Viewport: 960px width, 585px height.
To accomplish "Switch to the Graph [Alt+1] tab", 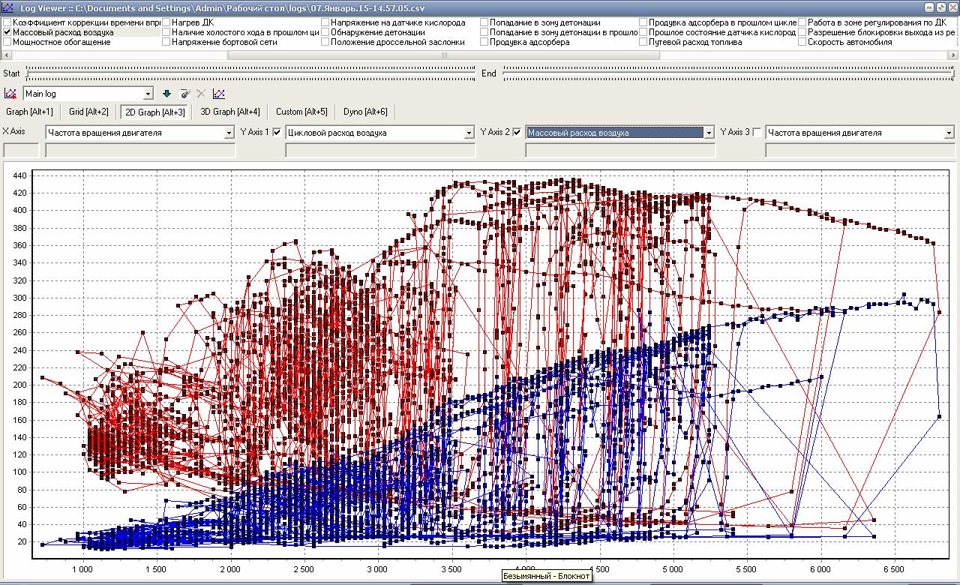I will [29, 112].
